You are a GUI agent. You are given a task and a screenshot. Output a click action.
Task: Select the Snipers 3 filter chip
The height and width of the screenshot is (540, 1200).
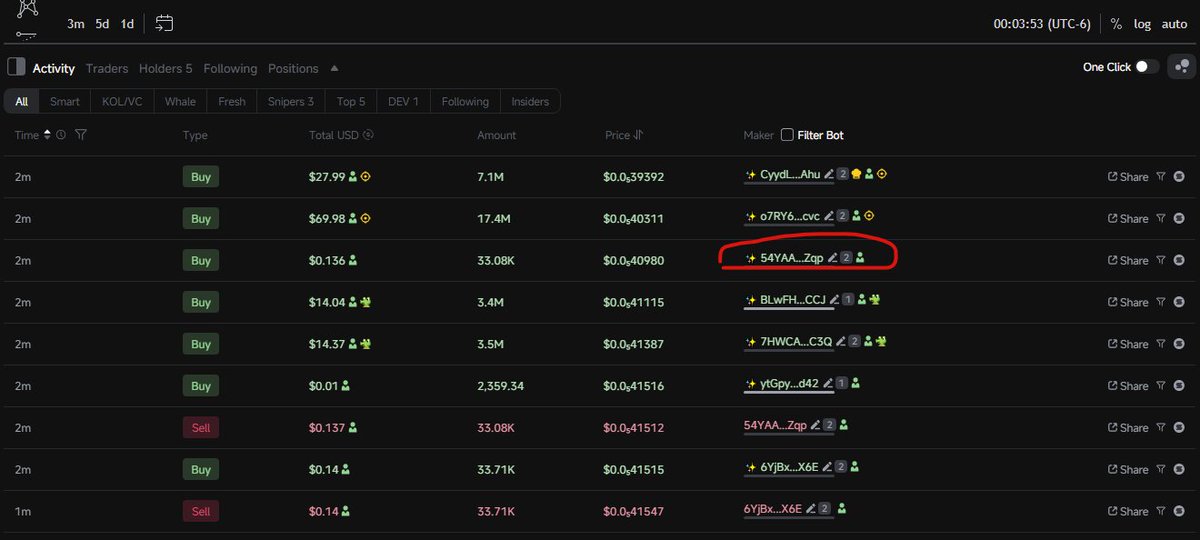[290, 101]
